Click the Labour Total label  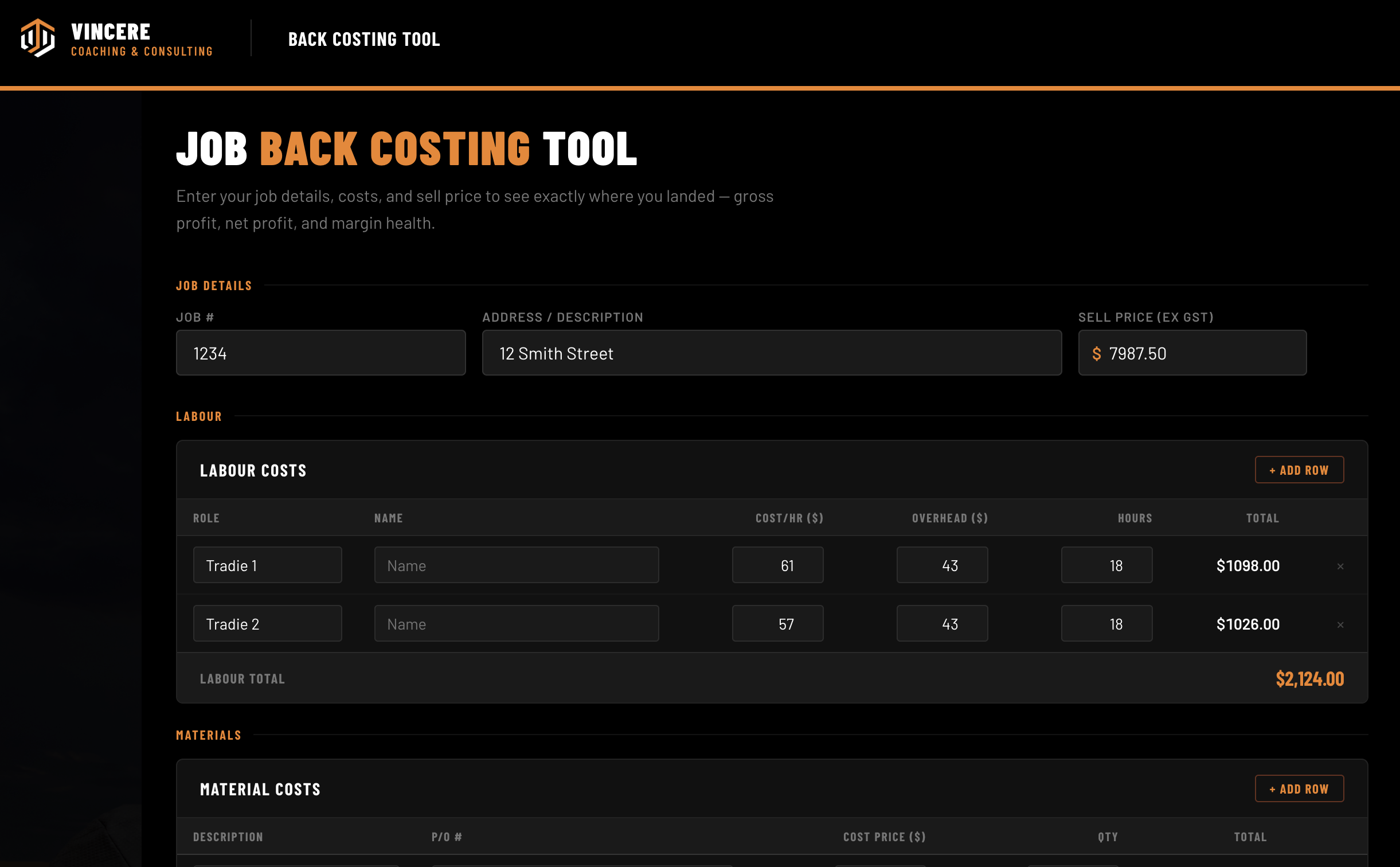pyautogui.click(x=242, y=679)
